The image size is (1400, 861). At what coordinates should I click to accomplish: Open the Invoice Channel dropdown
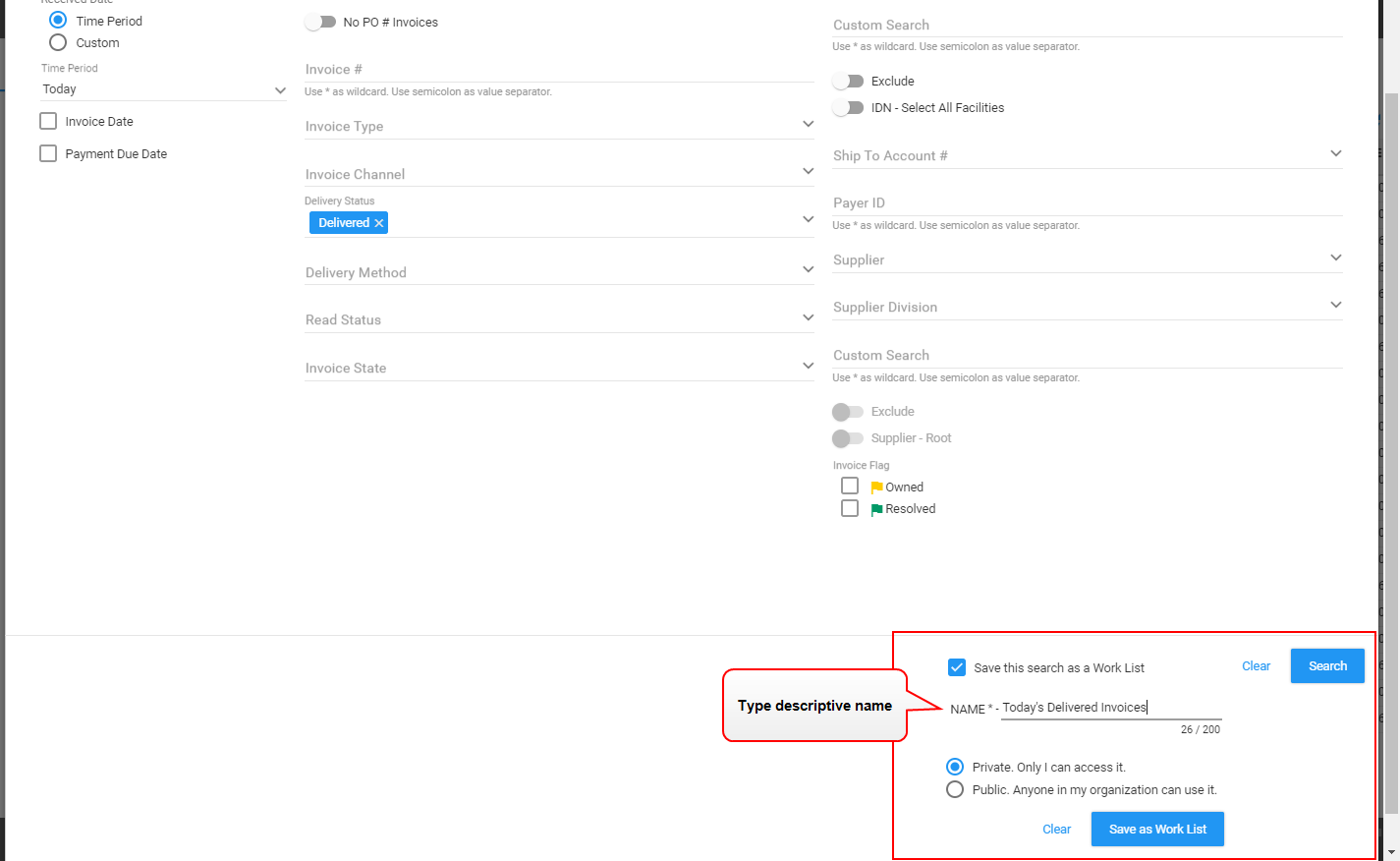[559, 174]
